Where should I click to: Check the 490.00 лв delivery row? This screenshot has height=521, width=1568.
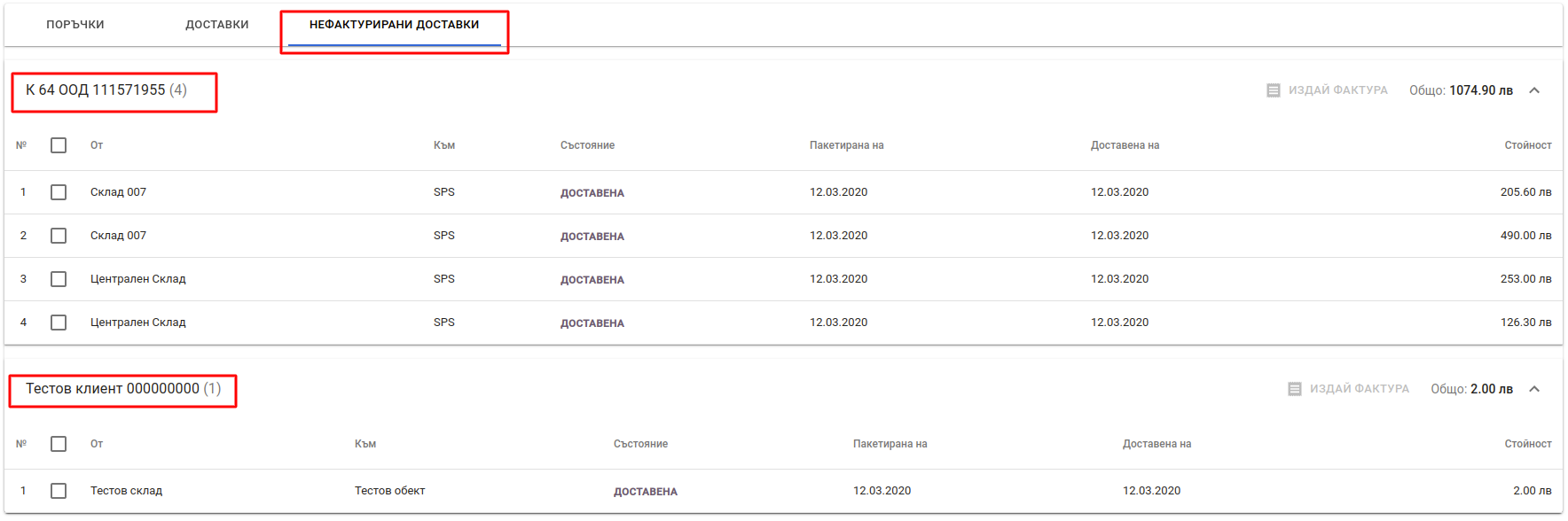[x=59, y=236]
